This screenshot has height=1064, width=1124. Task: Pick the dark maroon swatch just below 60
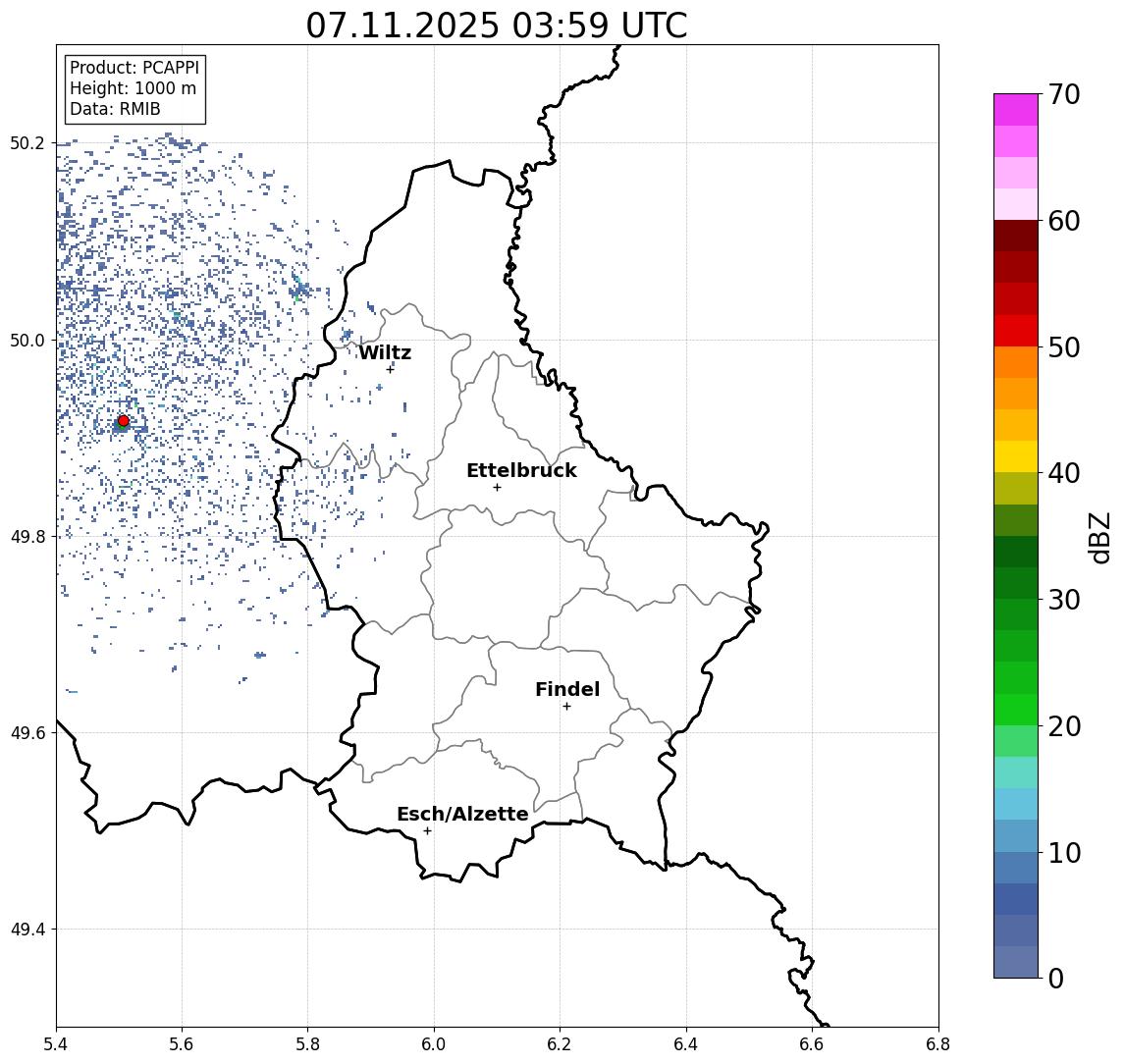pos(1016,236)
